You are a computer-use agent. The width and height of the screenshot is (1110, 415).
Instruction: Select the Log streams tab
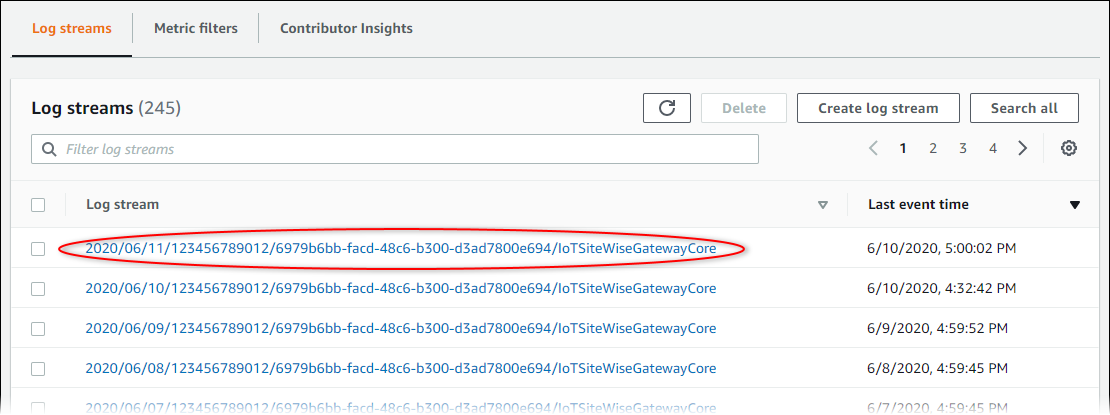[72, 28]
